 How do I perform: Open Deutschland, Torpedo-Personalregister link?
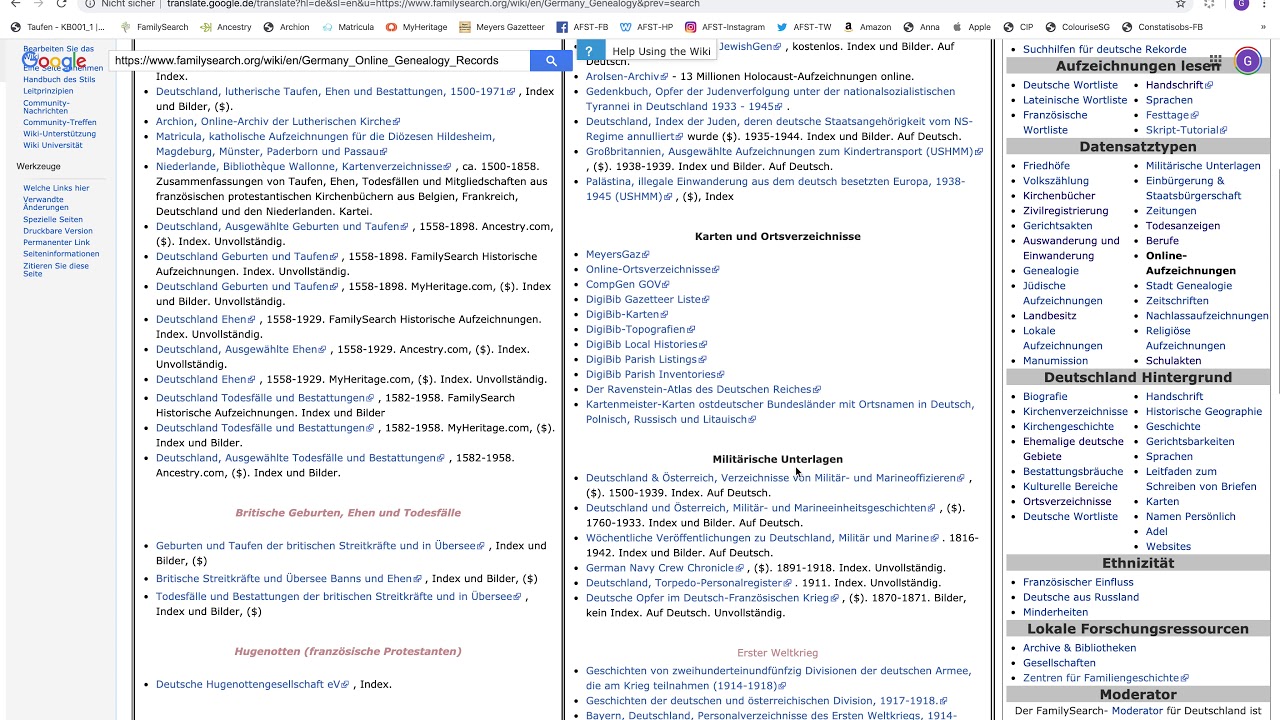pos(688,582)
